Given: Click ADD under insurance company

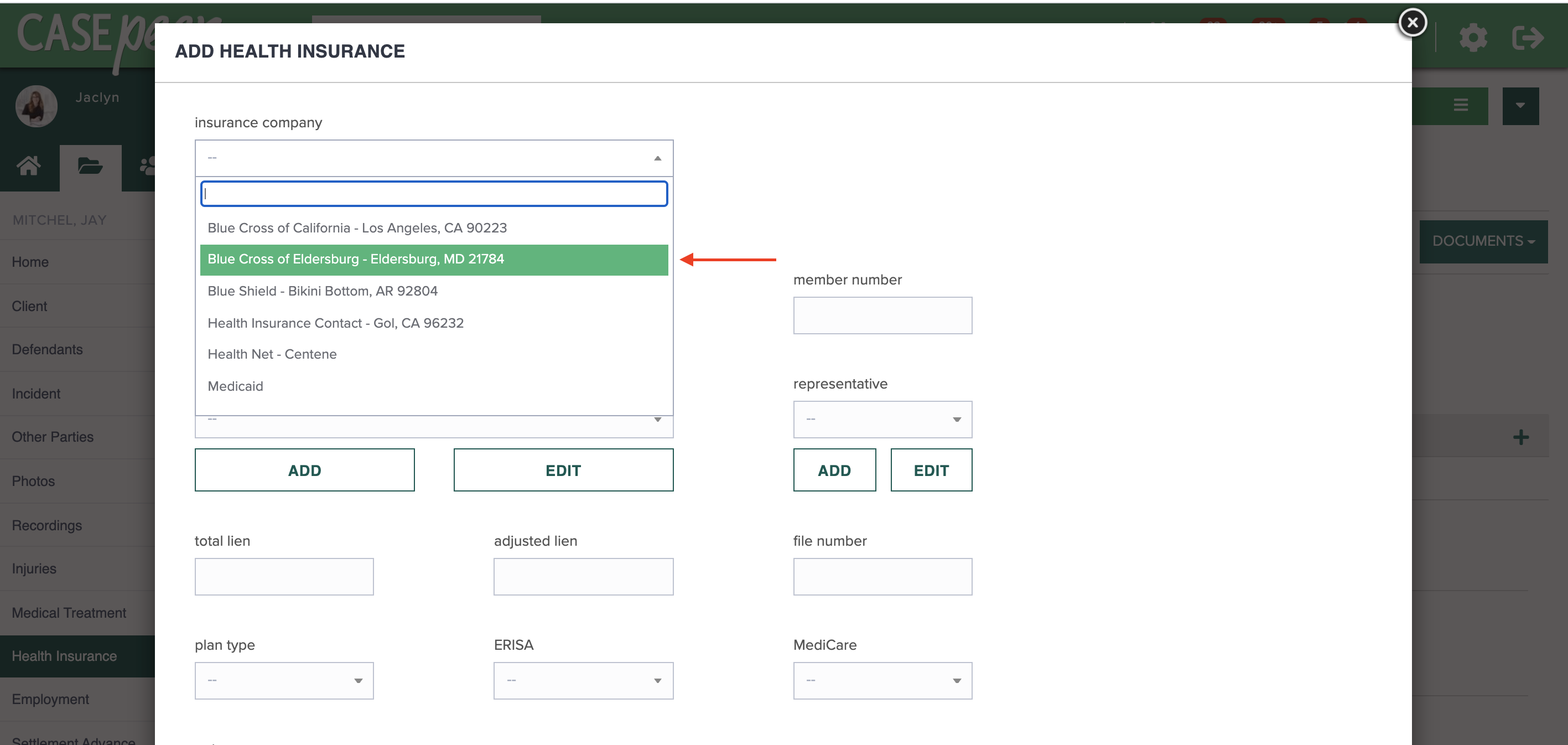Looking at the screenshot, I should click(x=304, y=470).
